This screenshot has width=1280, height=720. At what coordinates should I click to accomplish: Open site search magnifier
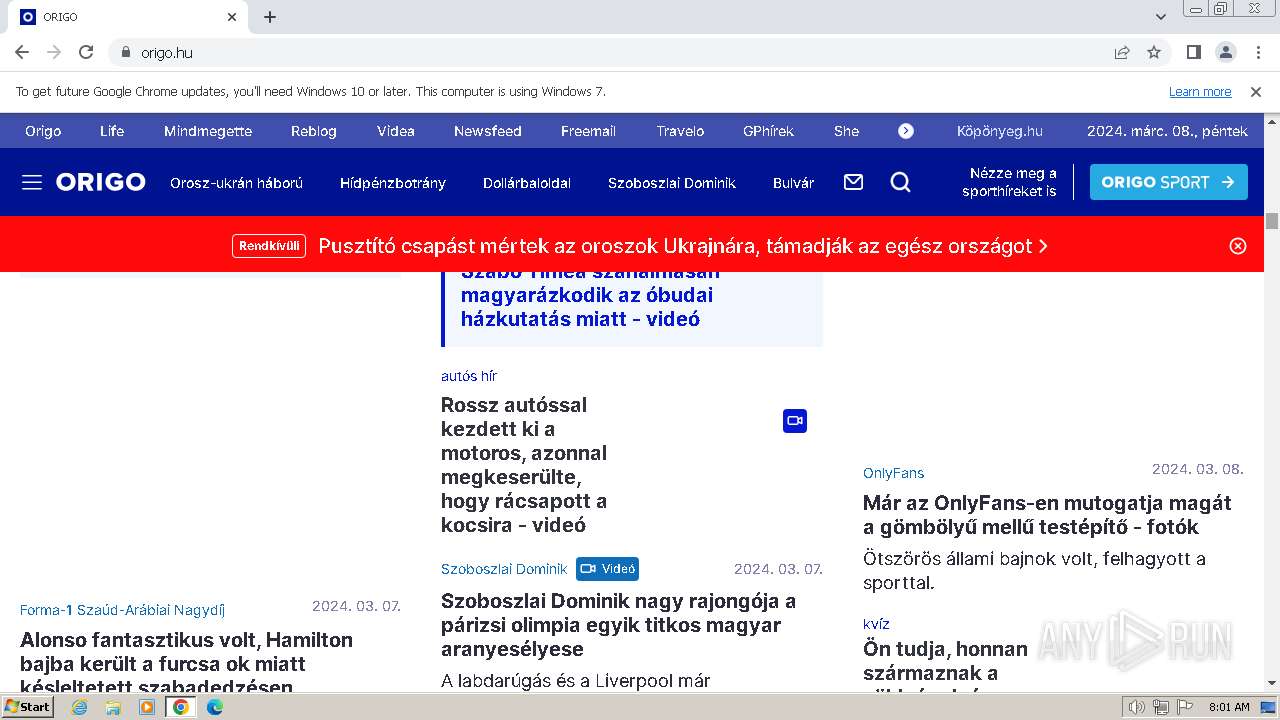point(900,182)
